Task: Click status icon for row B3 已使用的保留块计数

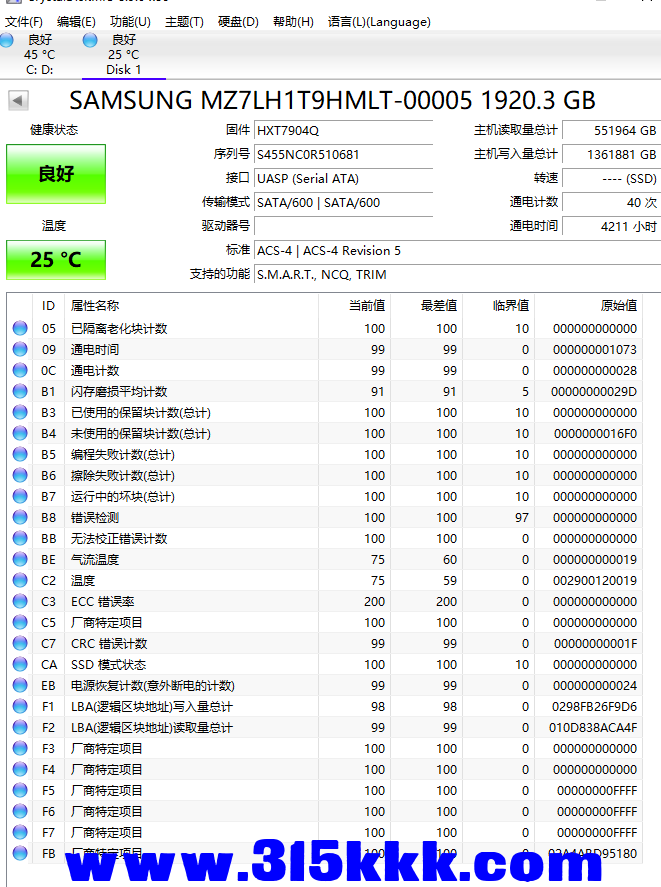Action: [20, 412]
